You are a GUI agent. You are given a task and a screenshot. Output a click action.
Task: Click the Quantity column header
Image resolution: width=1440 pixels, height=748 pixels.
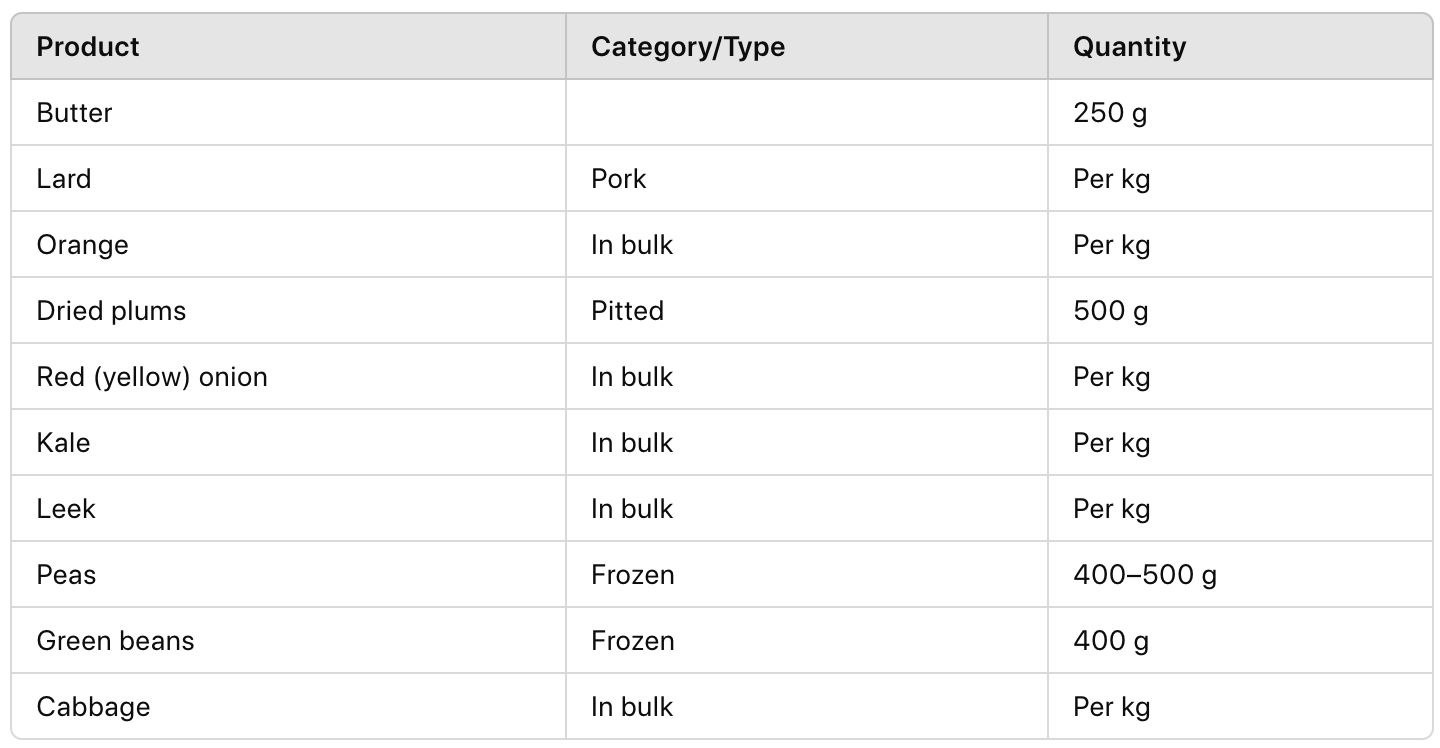click(1129, 47)
